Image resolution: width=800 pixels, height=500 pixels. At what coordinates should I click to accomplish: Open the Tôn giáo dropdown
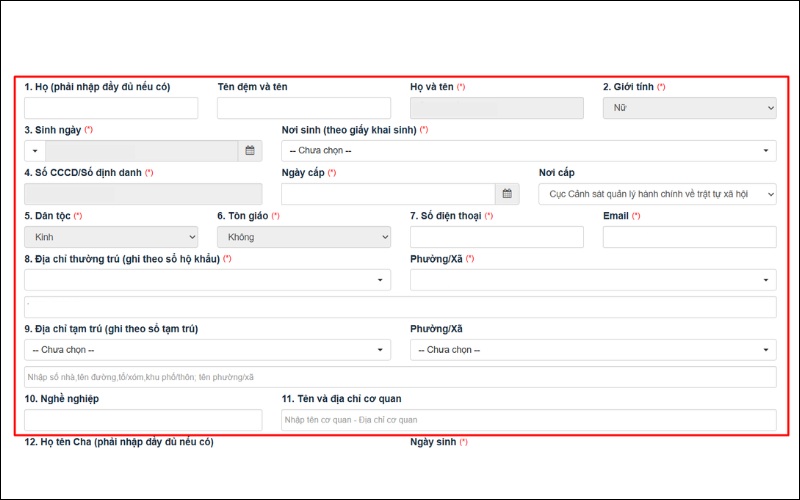[x=303, y=237]
